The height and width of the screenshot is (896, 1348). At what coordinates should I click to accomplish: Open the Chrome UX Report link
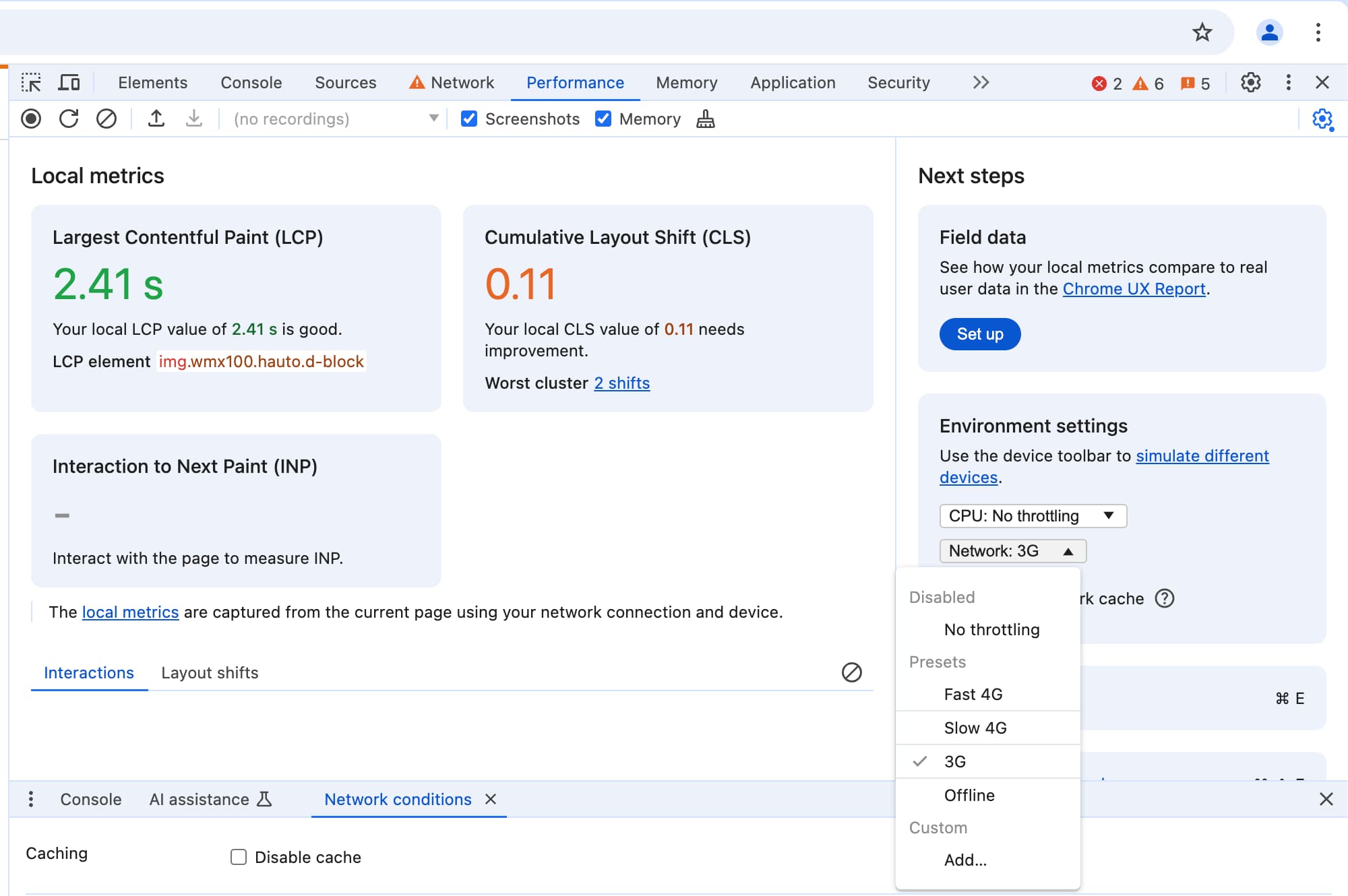click(x=1134, y=288)
